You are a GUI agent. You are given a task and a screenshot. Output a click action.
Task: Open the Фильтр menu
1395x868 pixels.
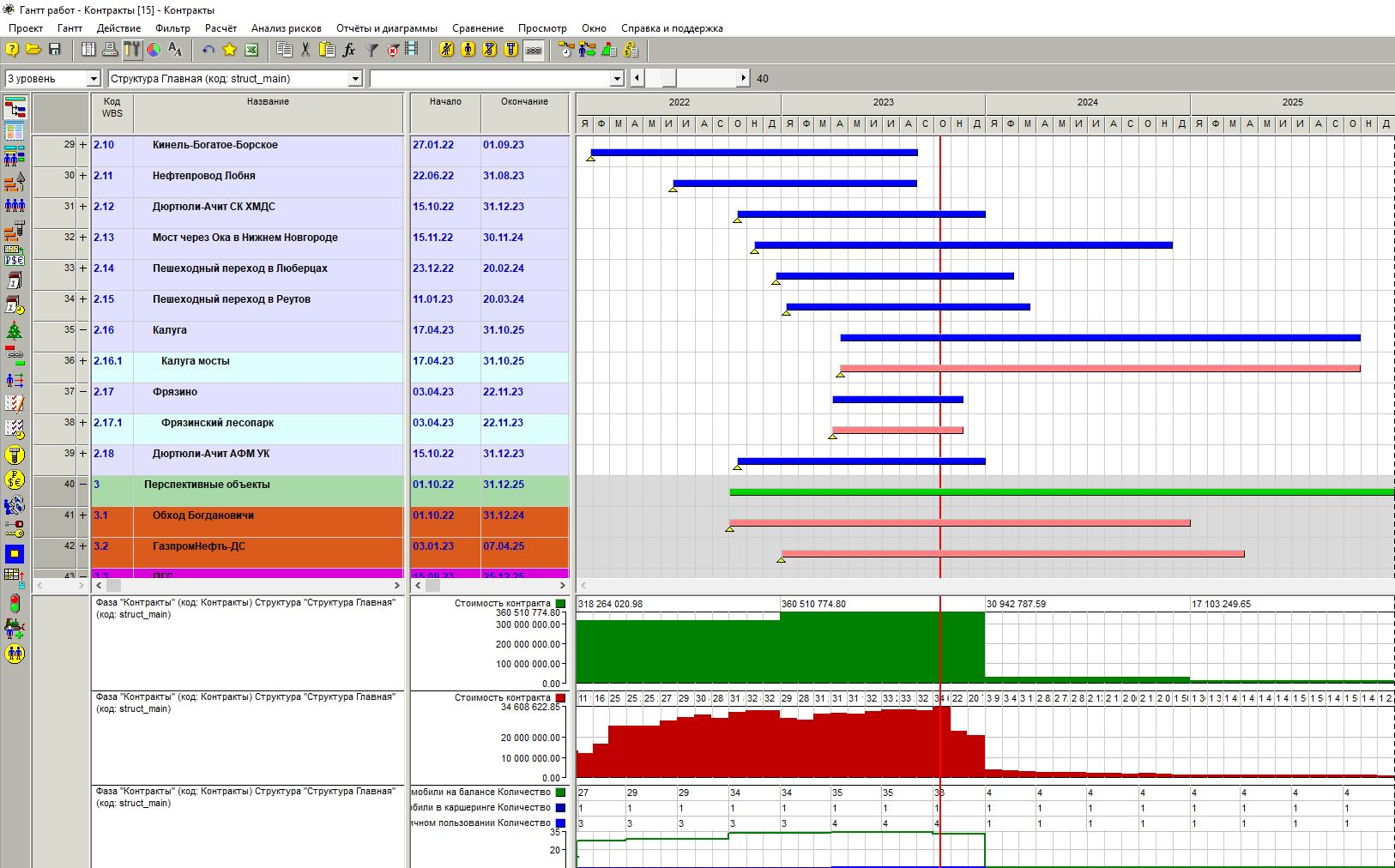click(172, 28)
